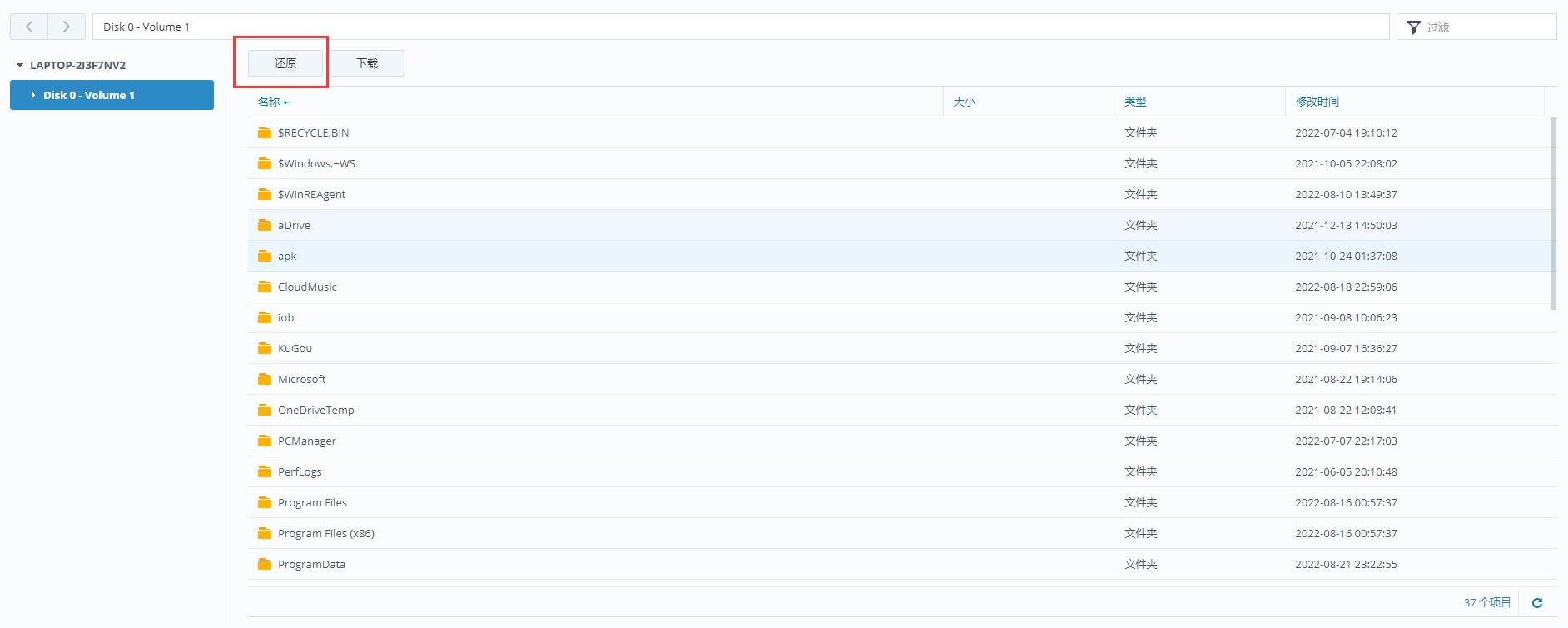
Task: Click the 还原 restore button
Action: 285,63
